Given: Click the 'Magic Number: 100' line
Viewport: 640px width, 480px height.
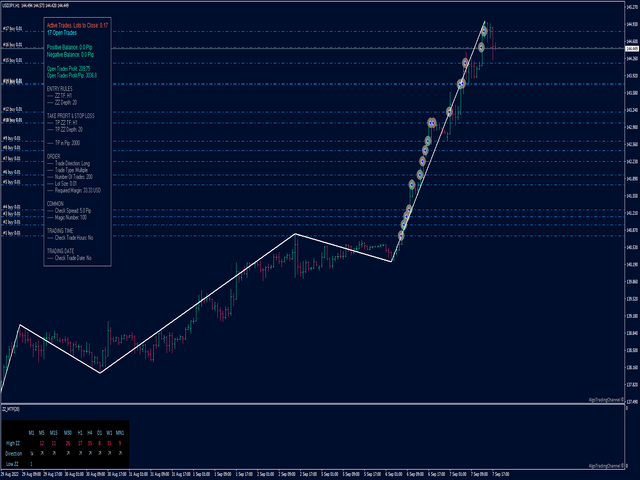Looking at the screenshot, I should [67, 218].
